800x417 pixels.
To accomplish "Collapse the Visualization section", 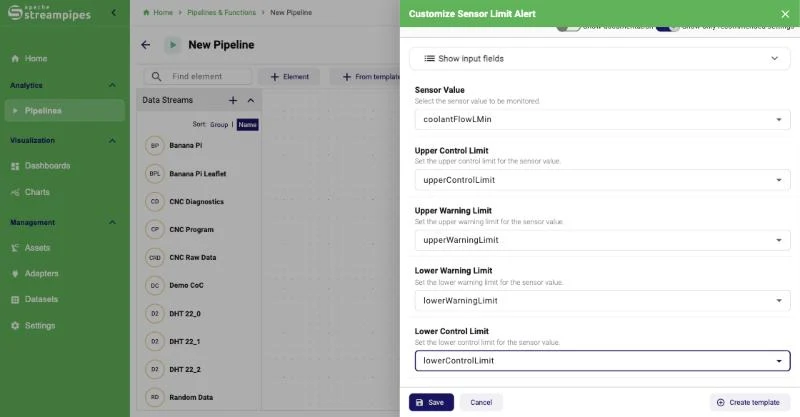I will click(x=112, y=140).
